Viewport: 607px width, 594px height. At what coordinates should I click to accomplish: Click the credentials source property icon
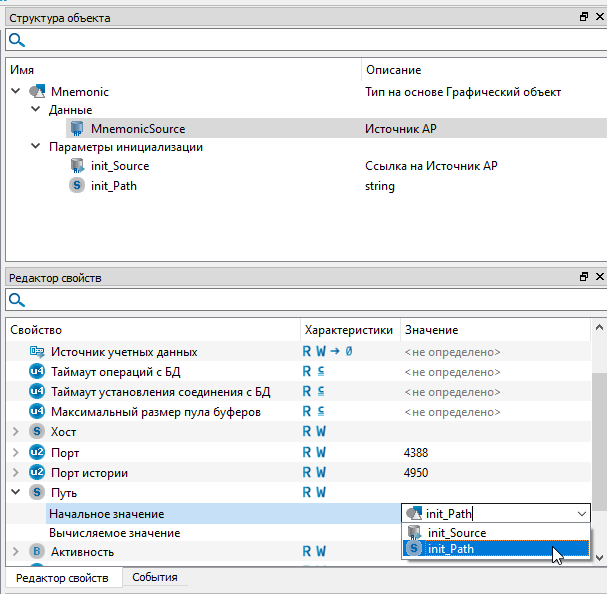[37, 352]
